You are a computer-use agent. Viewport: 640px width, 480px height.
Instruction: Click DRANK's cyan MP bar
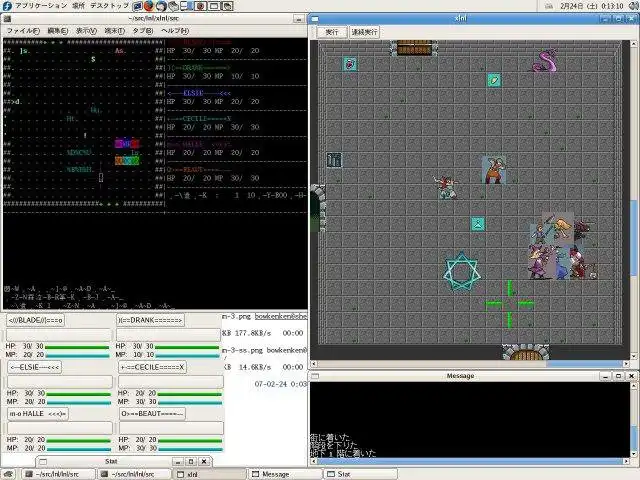187,356
